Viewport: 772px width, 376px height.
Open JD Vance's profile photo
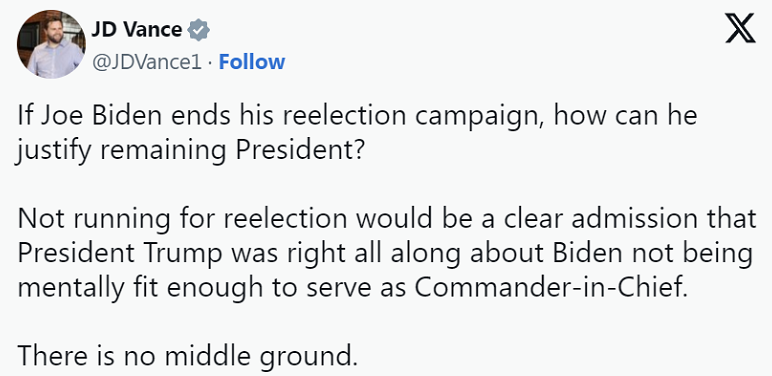click(x=51, y=44)
